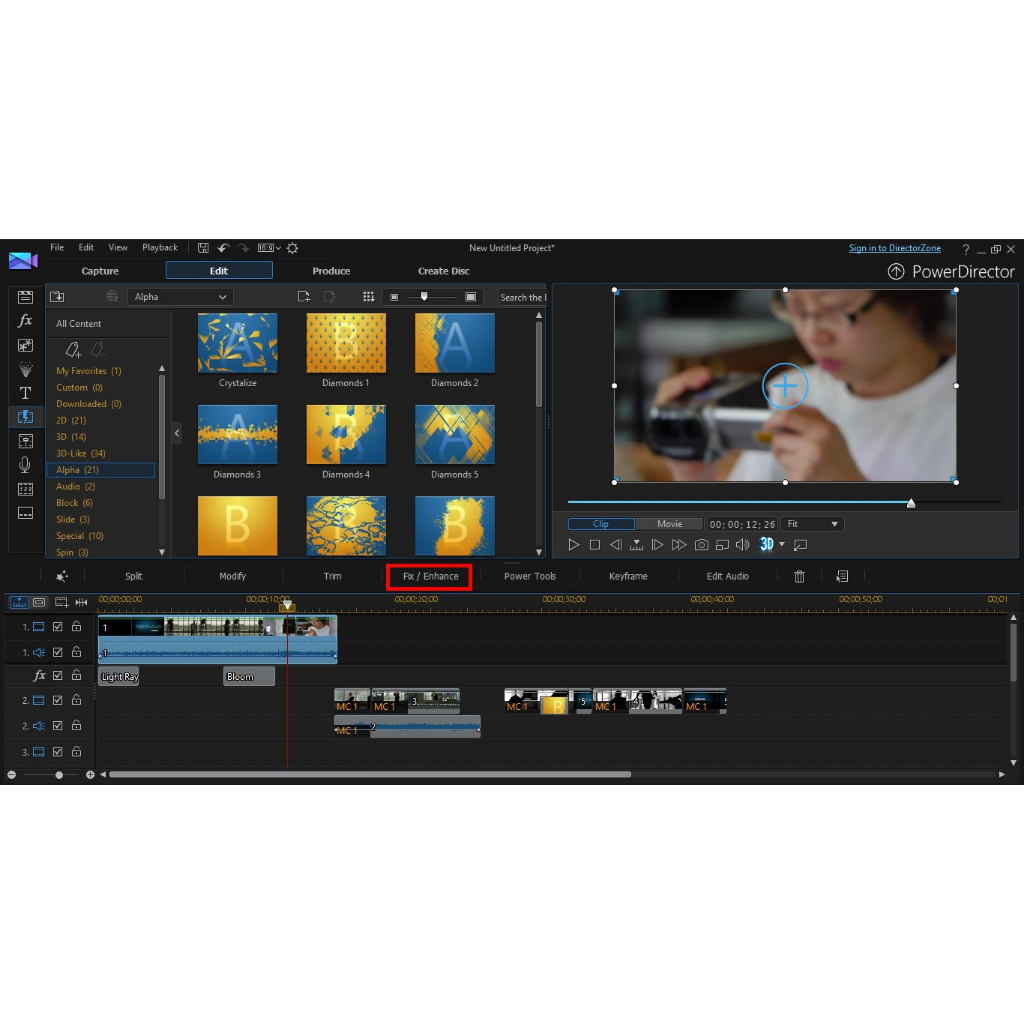Uncheck the fx effect track checkbox
The height and width of the screenshot is (1024, 1024).
tap(58, 676)
